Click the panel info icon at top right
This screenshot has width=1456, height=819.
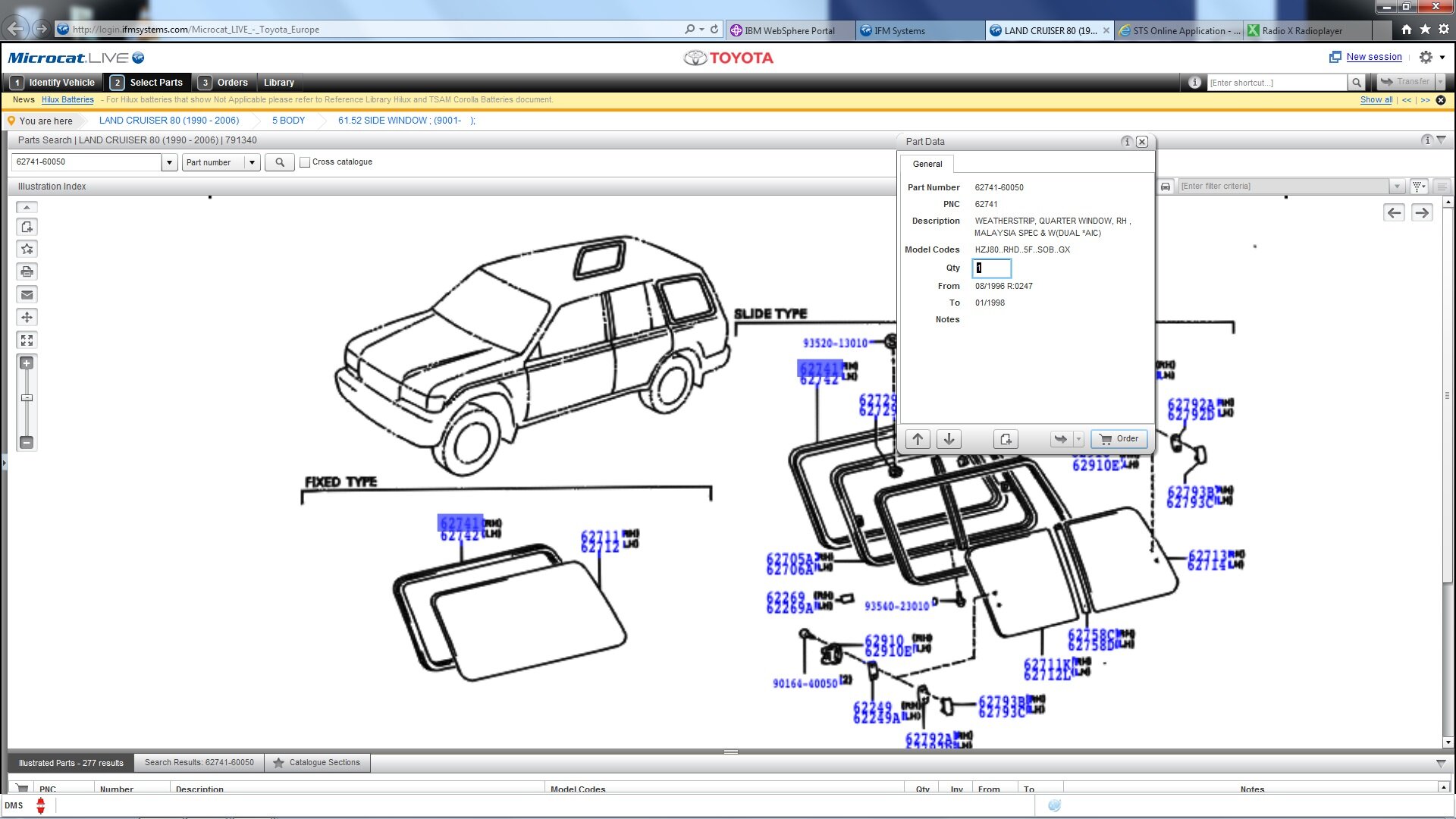point(1426,140)
